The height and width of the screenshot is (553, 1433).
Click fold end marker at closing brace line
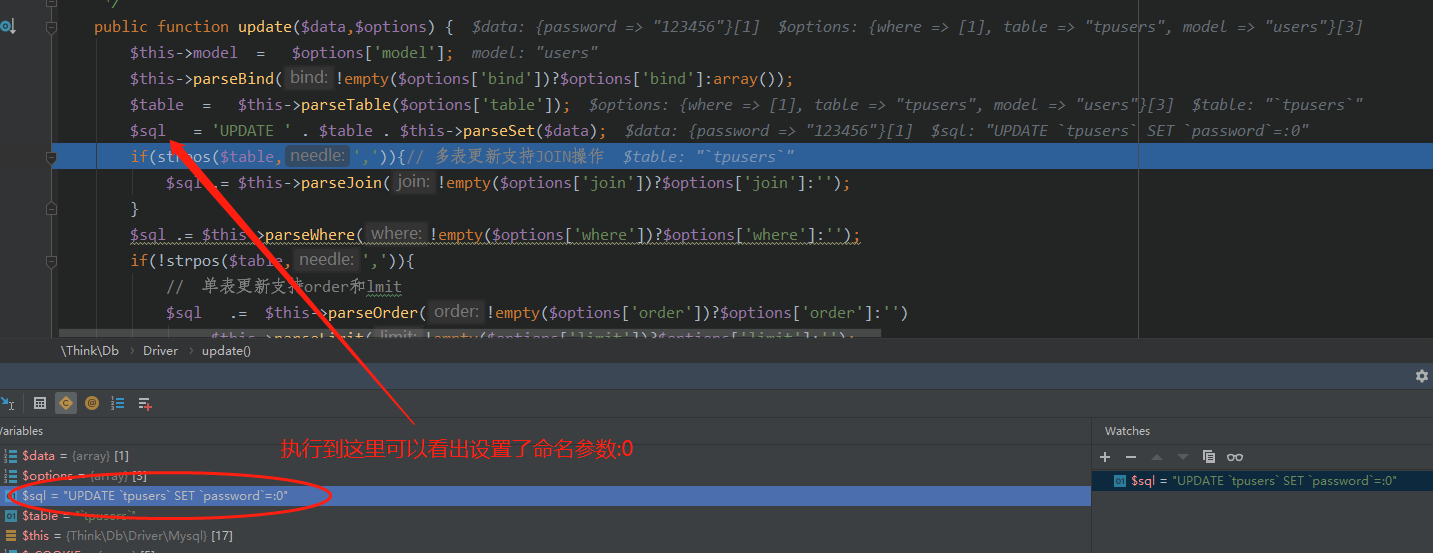coord(52,208)
